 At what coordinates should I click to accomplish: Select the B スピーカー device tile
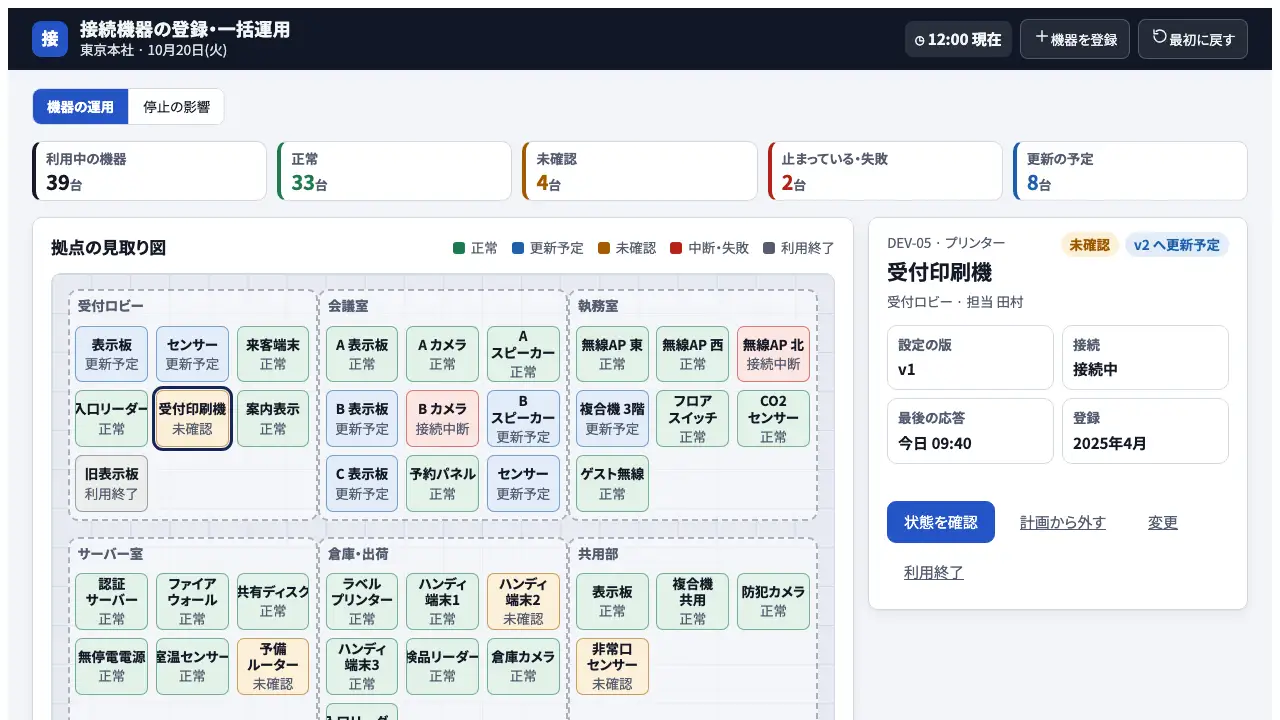click(x=523, y=419)
